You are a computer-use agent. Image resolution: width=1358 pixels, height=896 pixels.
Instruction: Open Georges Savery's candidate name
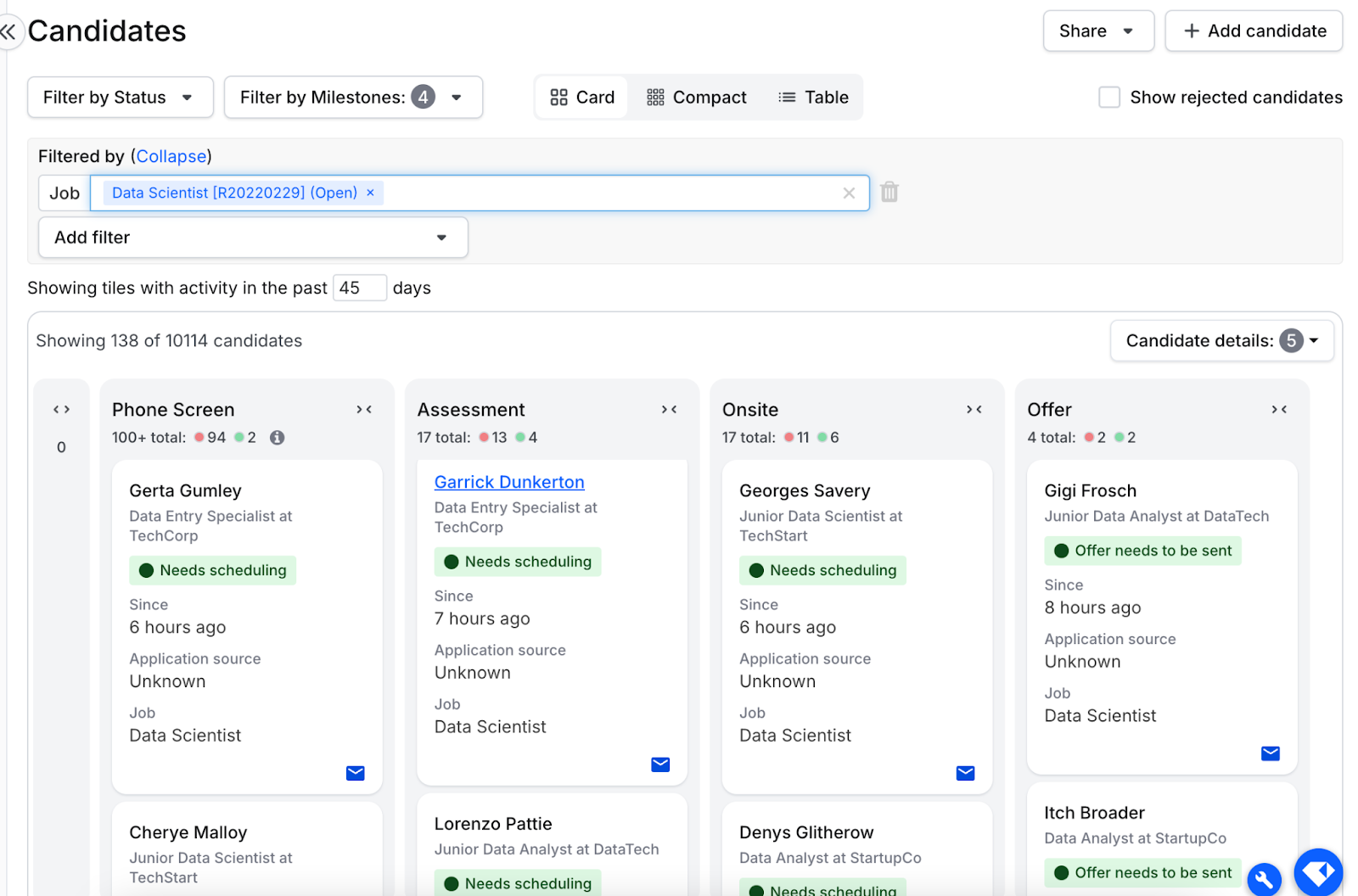(805, 490)
